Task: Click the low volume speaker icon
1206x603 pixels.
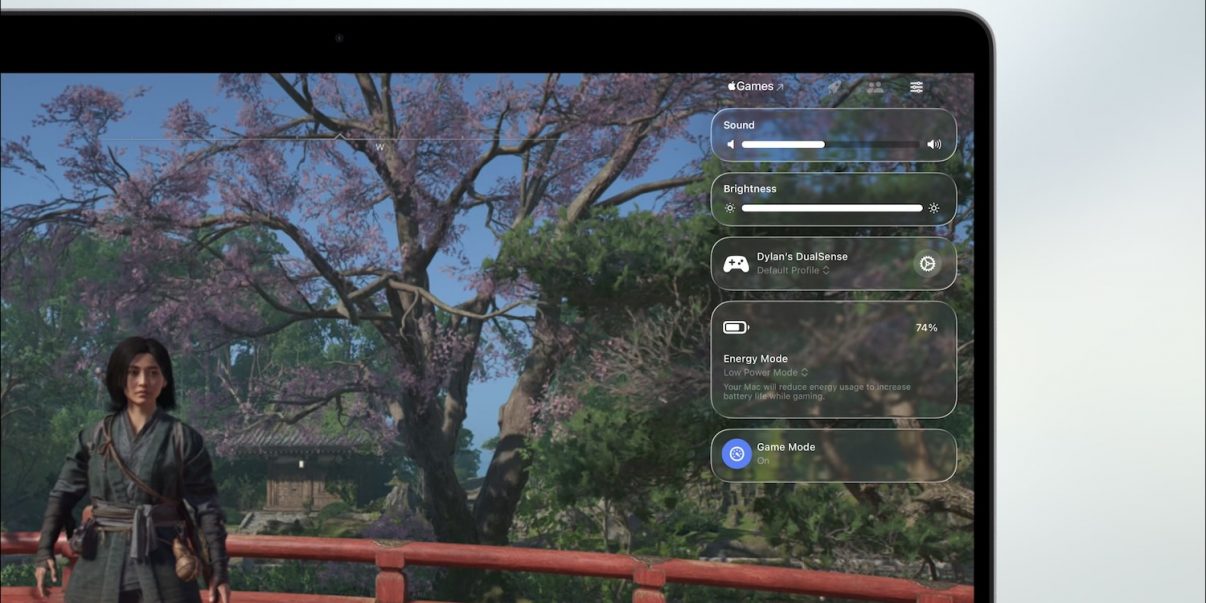Action: (730, 144)
